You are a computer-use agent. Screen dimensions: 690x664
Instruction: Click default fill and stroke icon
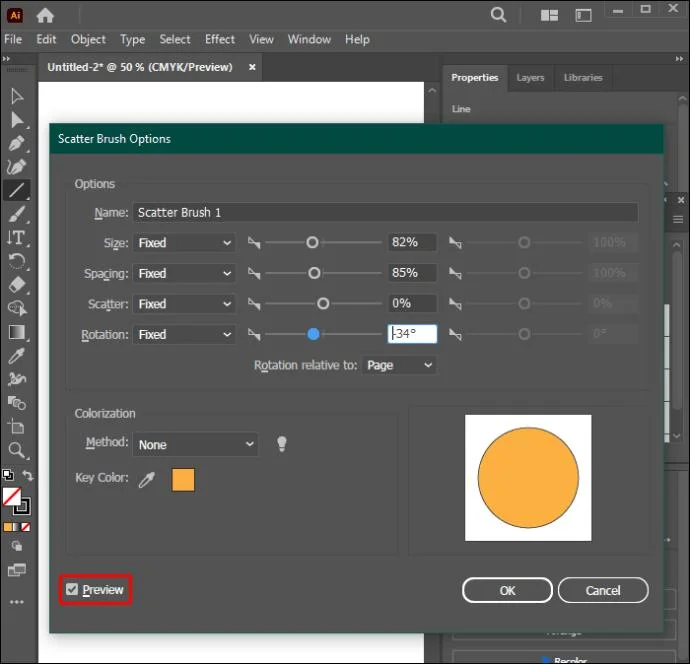click(x=7, y=475)
